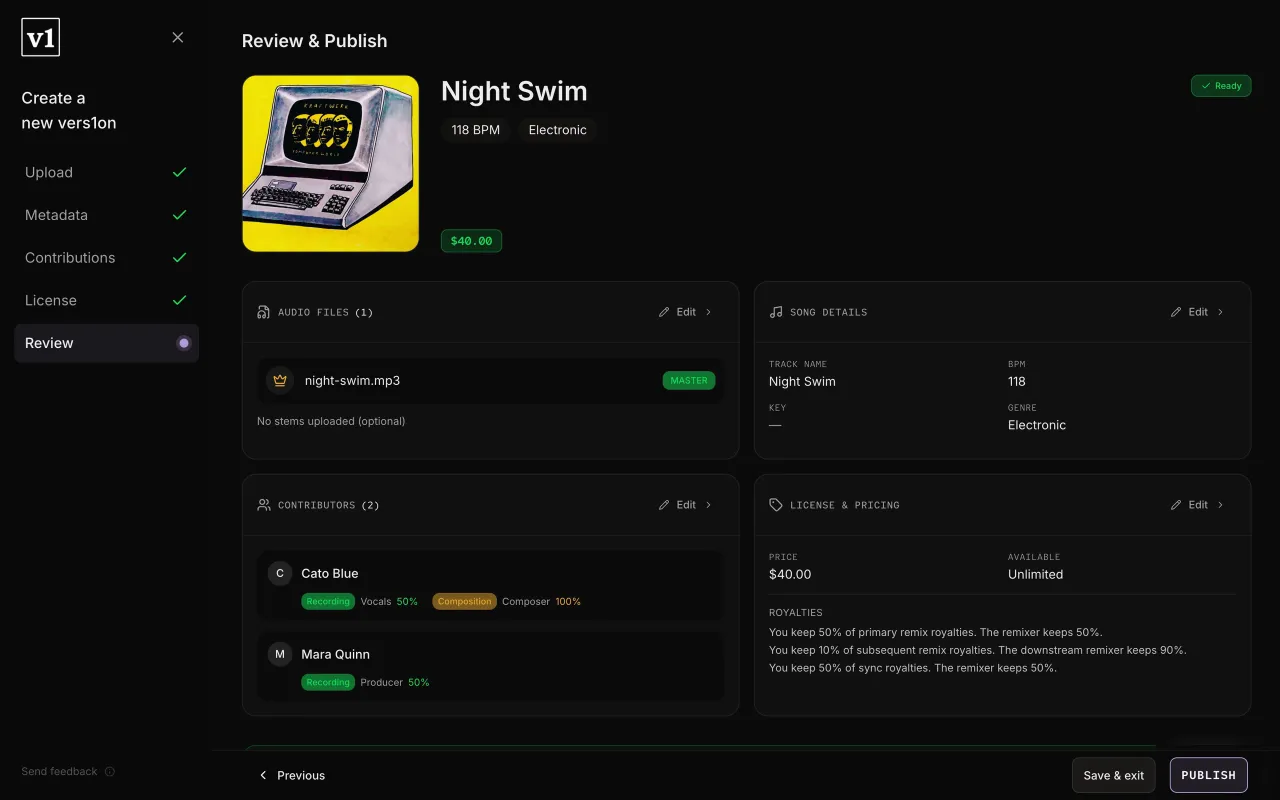Click the Audio Files headphones icon
Viewport: 1280px width, 800px height.
[x=264, y=312]
